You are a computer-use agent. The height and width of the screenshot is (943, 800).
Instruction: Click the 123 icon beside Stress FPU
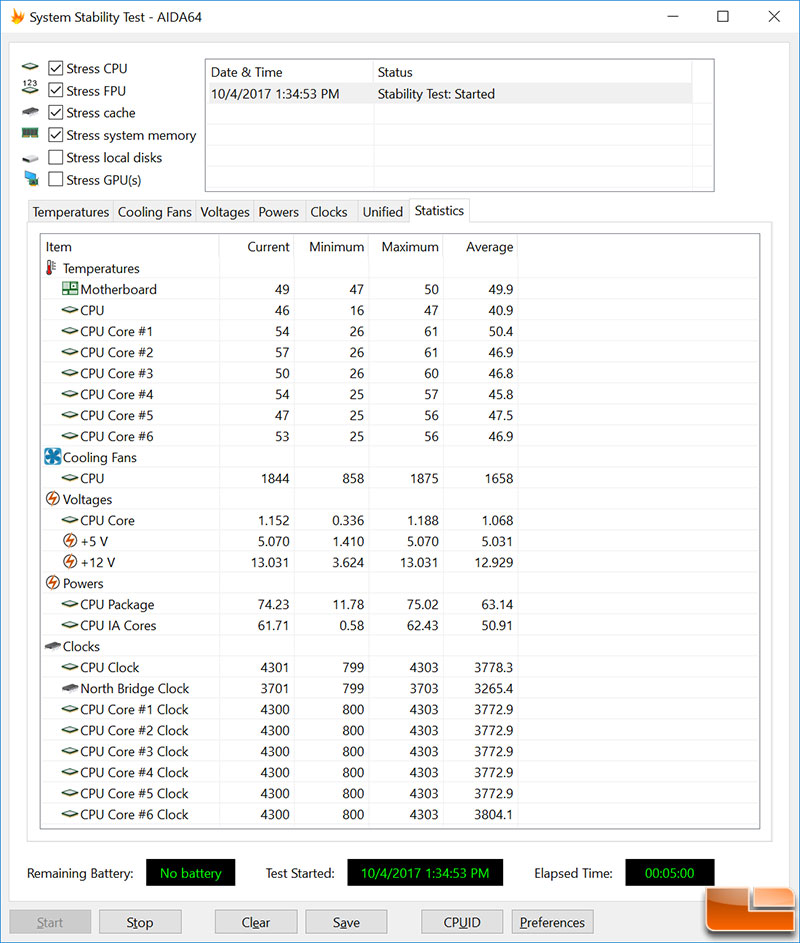click(30, 87)
